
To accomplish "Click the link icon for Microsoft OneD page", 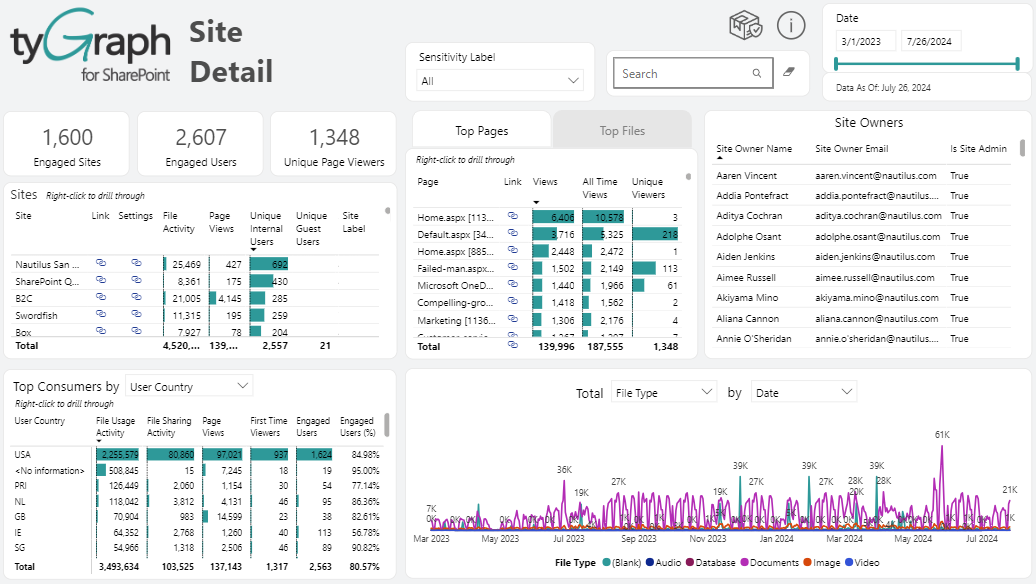I will point(513,284).
